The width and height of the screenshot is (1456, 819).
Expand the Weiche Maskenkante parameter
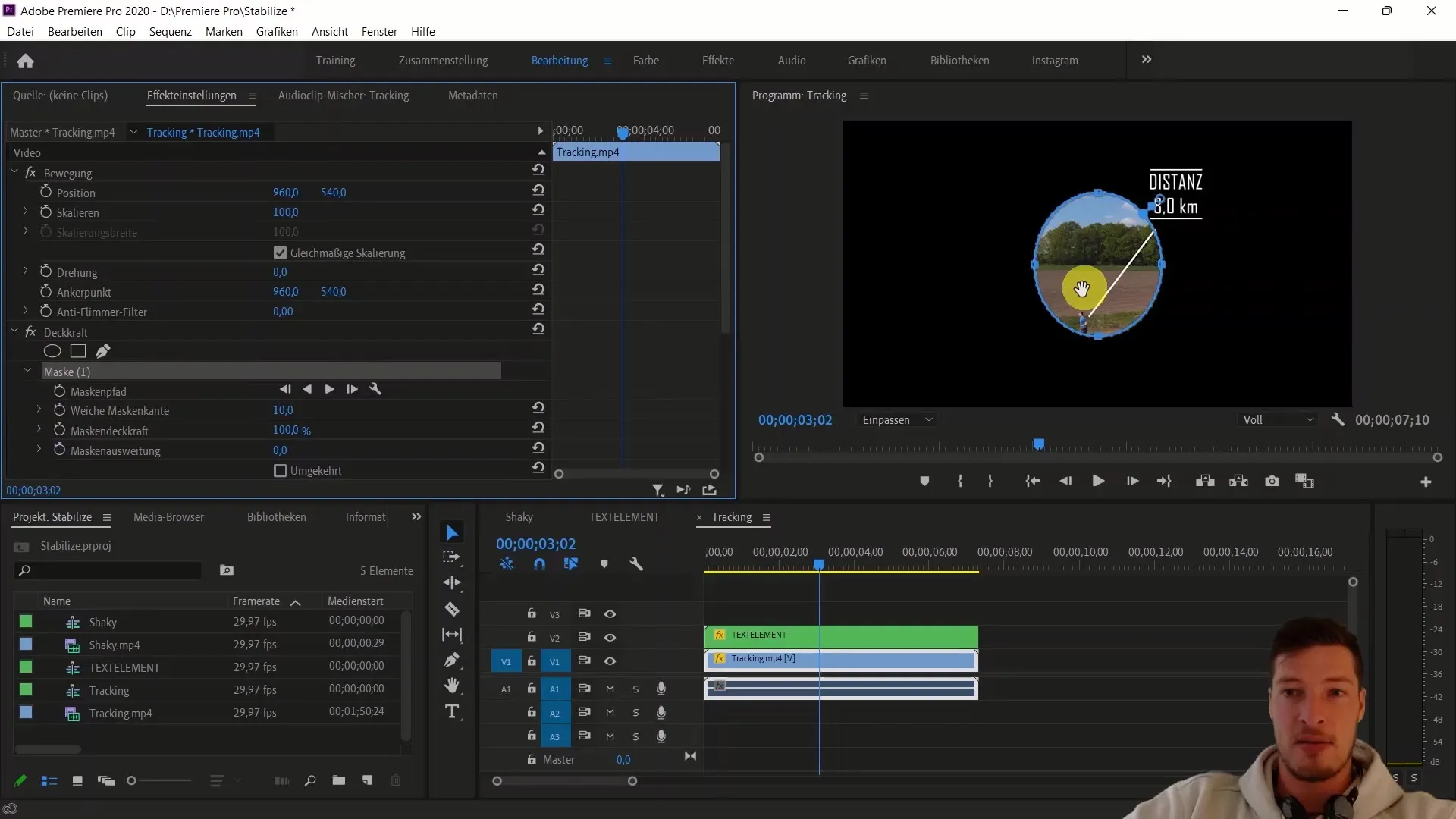click(39, 409)
